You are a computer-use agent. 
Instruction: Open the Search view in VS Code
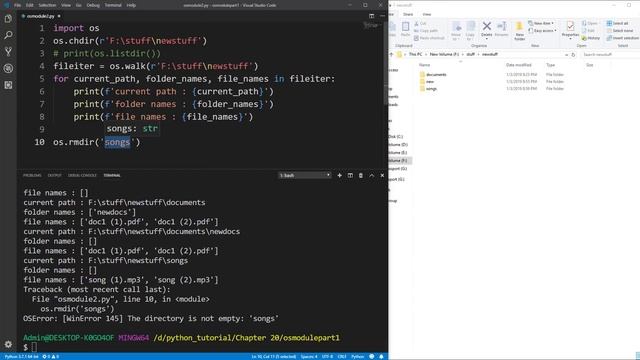tap(8, 35)
